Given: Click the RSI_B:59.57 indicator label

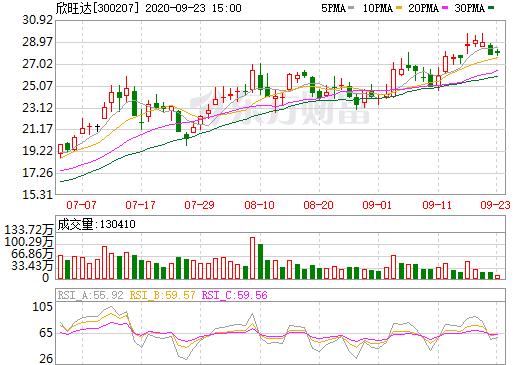Looking at the screenshot, I should click(163, 295).
